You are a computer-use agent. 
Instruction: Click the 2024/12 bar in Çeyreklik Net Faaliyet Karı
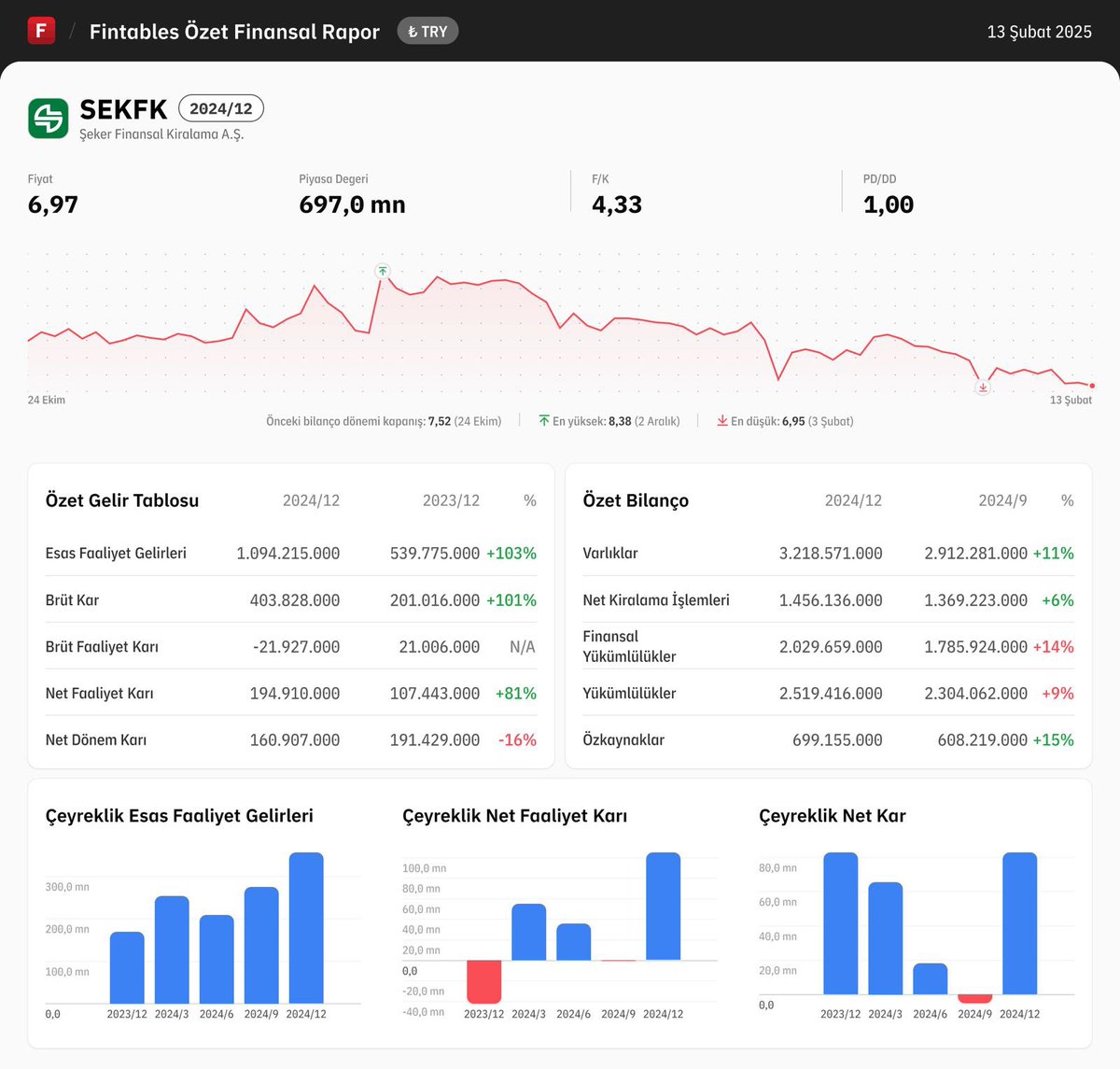663,906
